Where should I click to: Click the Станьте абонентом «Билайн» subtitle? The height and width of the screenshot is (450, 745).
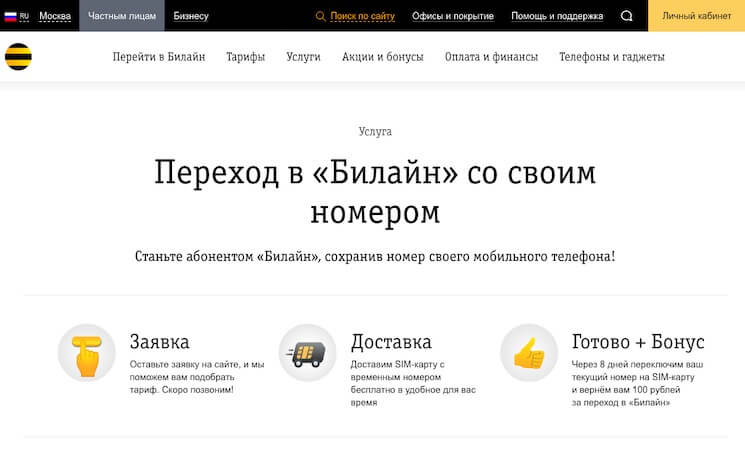click(375, 257)
